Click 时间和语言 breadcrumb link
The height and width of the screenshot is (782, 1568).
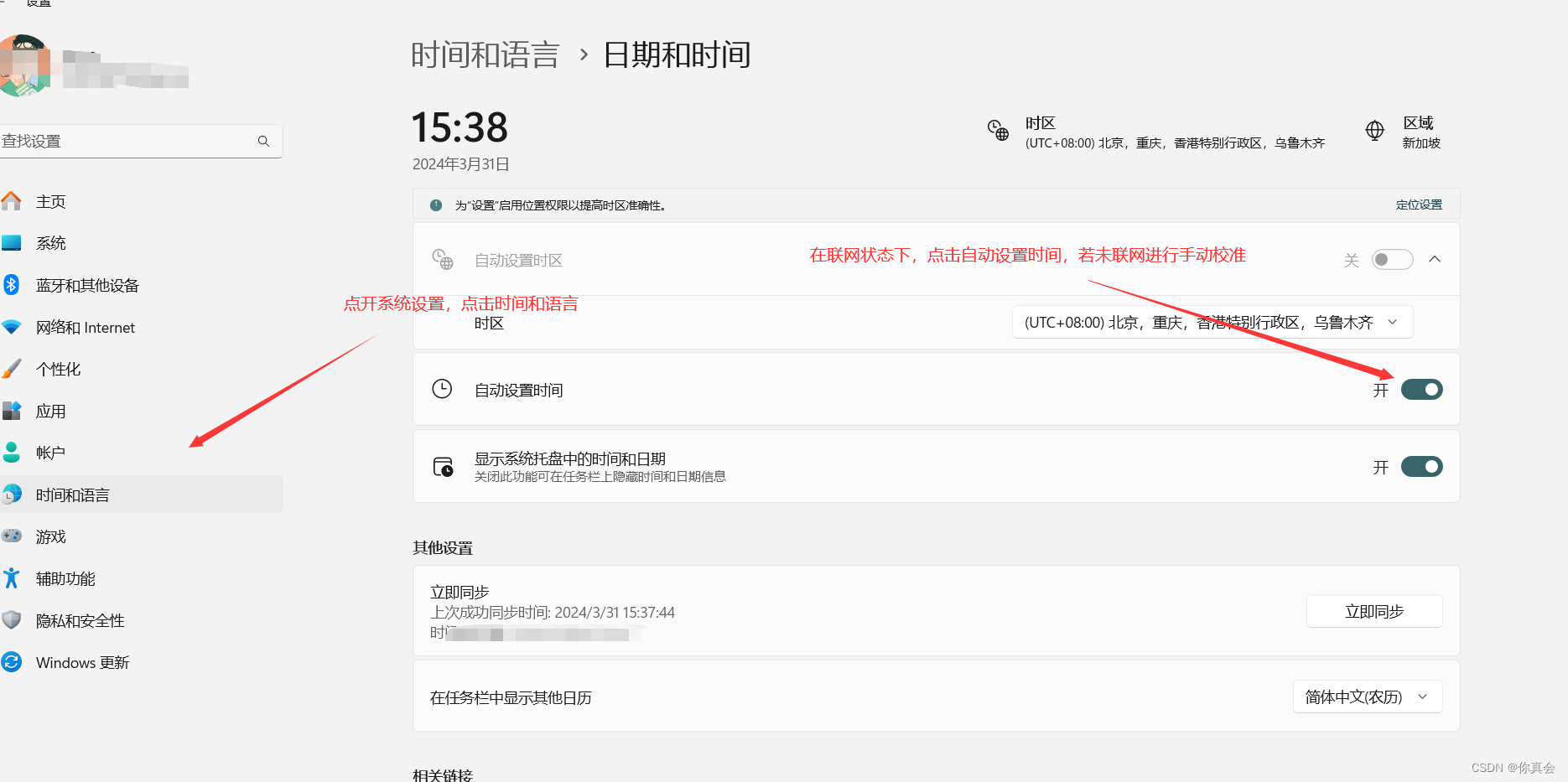click(x=485, y=55)
